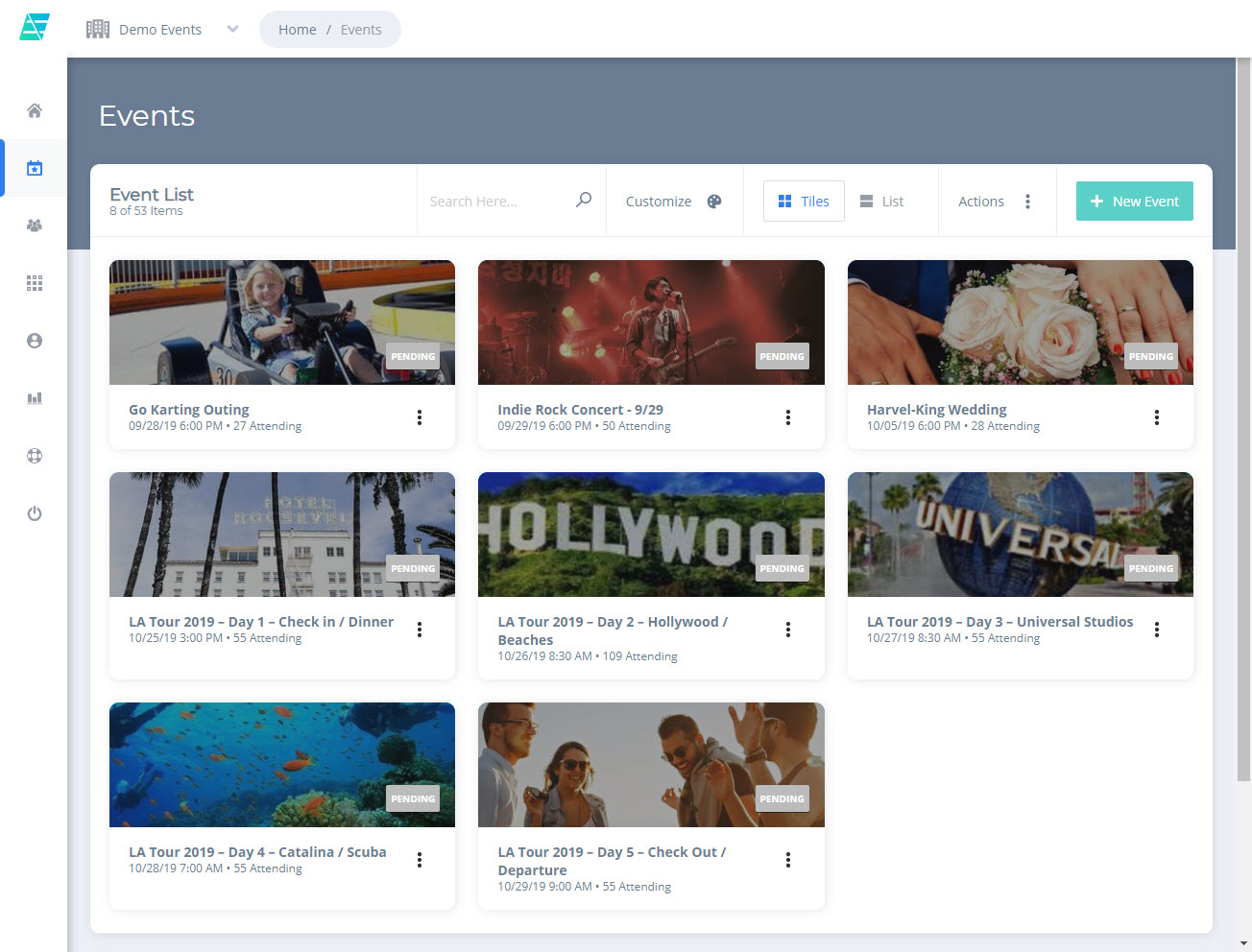Image resolution: width=1252 pixels, height=952 pixels.
Task: Click the search magnifier icon
Action: [583, 201]
